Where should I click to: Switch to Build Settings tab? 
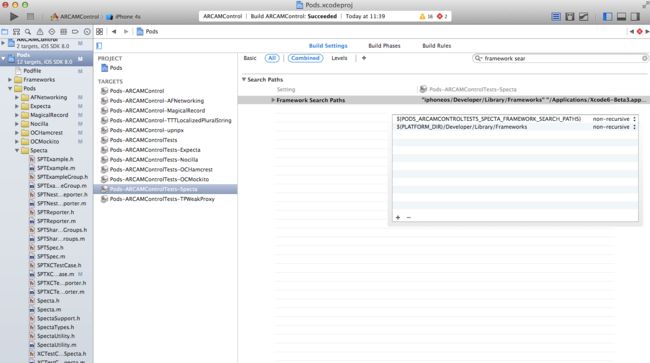(328, 46)
